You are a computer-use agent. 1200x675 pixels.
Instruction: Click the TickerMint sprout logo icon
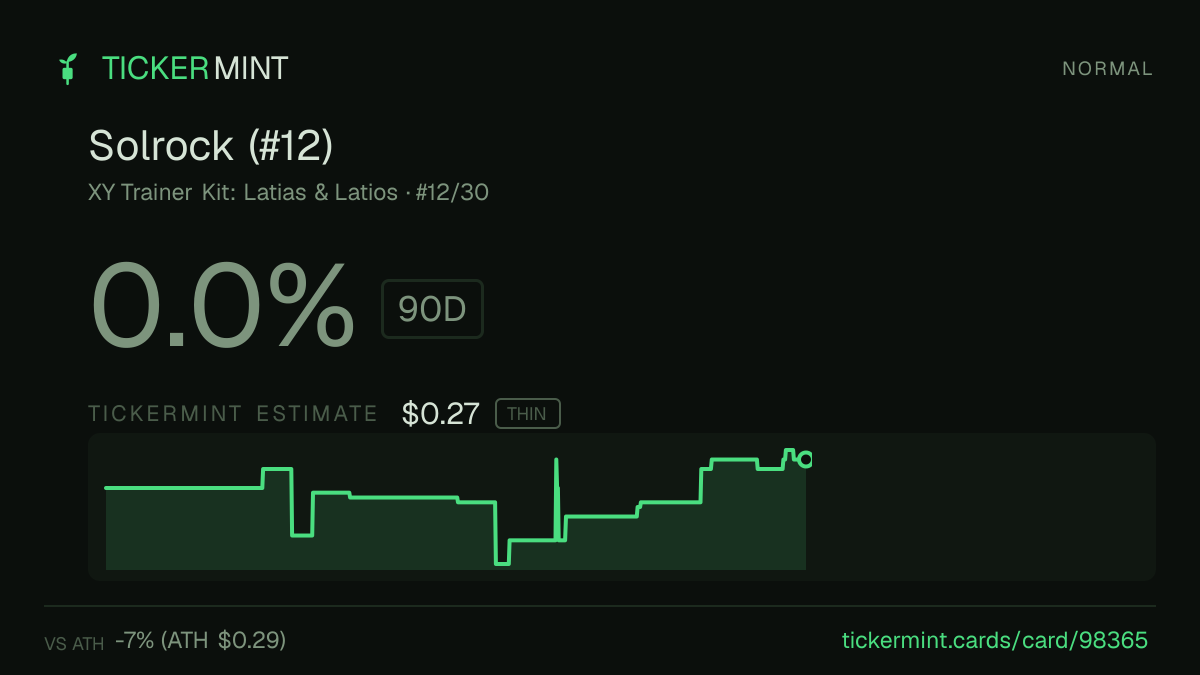coord(68,69)
